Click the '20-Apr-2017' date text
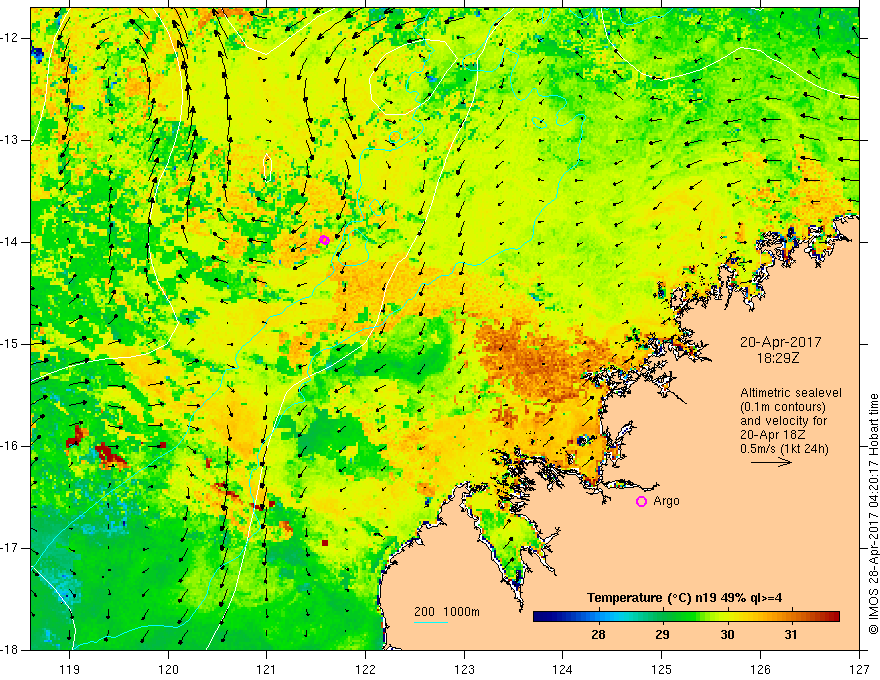Image resolution: width=880 pixels, height=680 pixels. 781,342
